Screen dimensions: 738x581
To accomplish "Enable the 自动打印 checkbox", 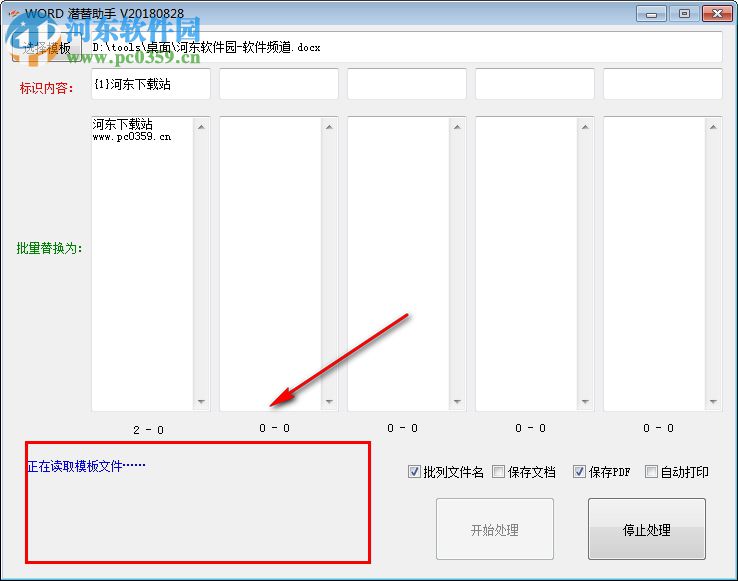I will point(651,471).
